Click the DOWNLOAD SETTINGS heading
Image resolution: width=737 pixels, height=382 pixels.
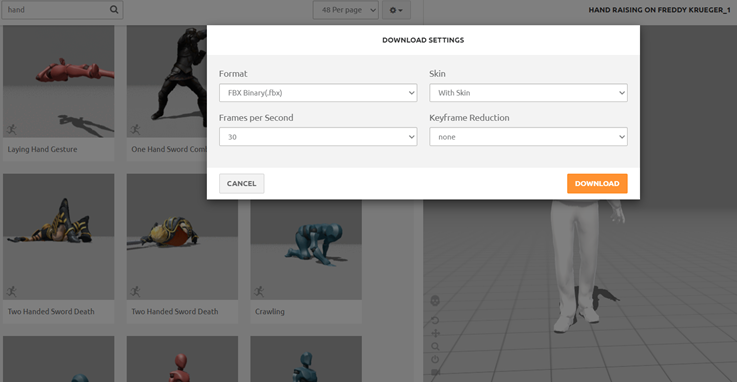[x=423, y=40]
